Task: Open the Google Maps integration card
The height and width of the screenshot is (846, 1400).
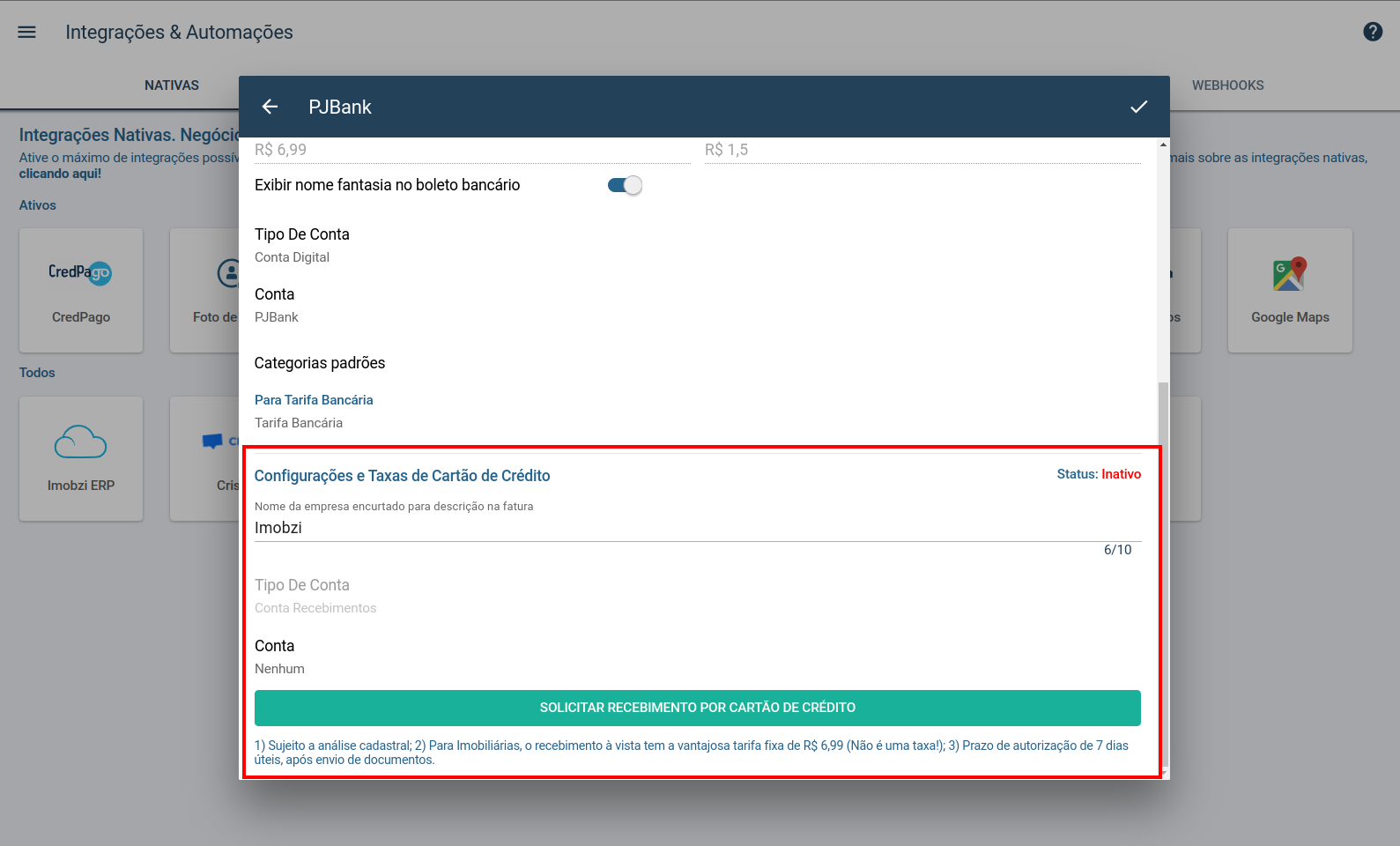Action: [1290, 291]
